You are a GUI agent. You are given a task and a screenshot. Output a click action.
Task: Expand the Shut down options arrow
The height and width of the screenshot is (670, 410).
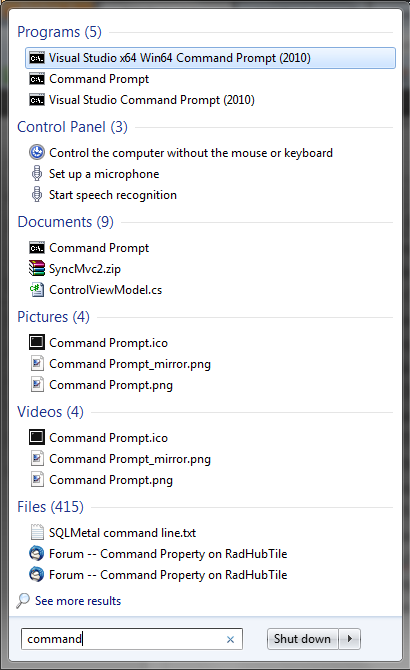350,639
